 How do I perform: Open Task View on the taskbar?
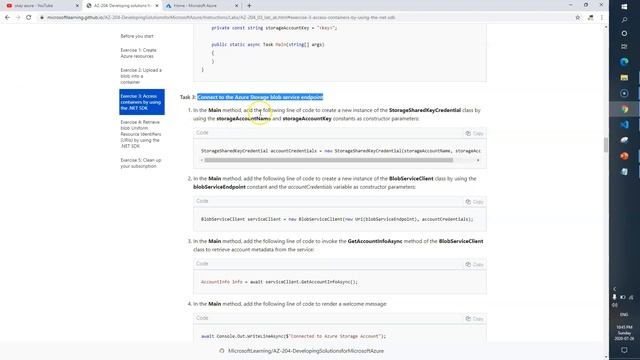point(624,47)
